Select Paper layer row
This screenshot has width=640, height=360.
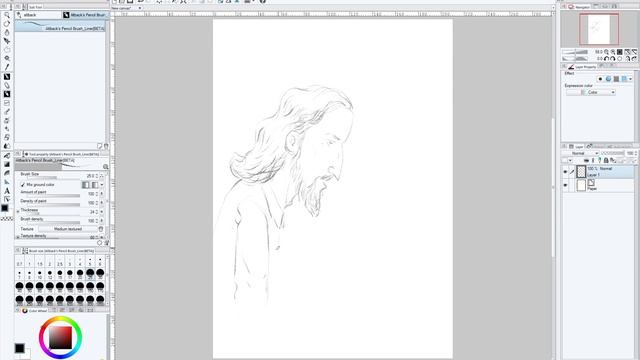coord(598,186)
